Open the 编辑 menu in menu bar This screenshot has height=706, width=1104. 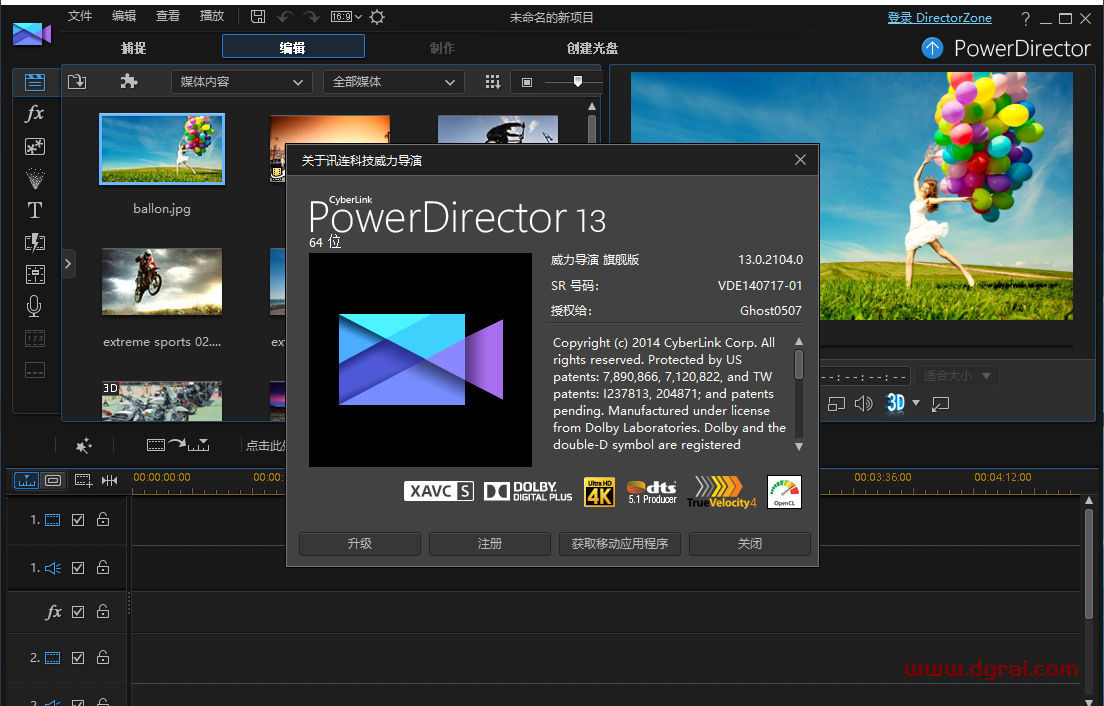124,16
